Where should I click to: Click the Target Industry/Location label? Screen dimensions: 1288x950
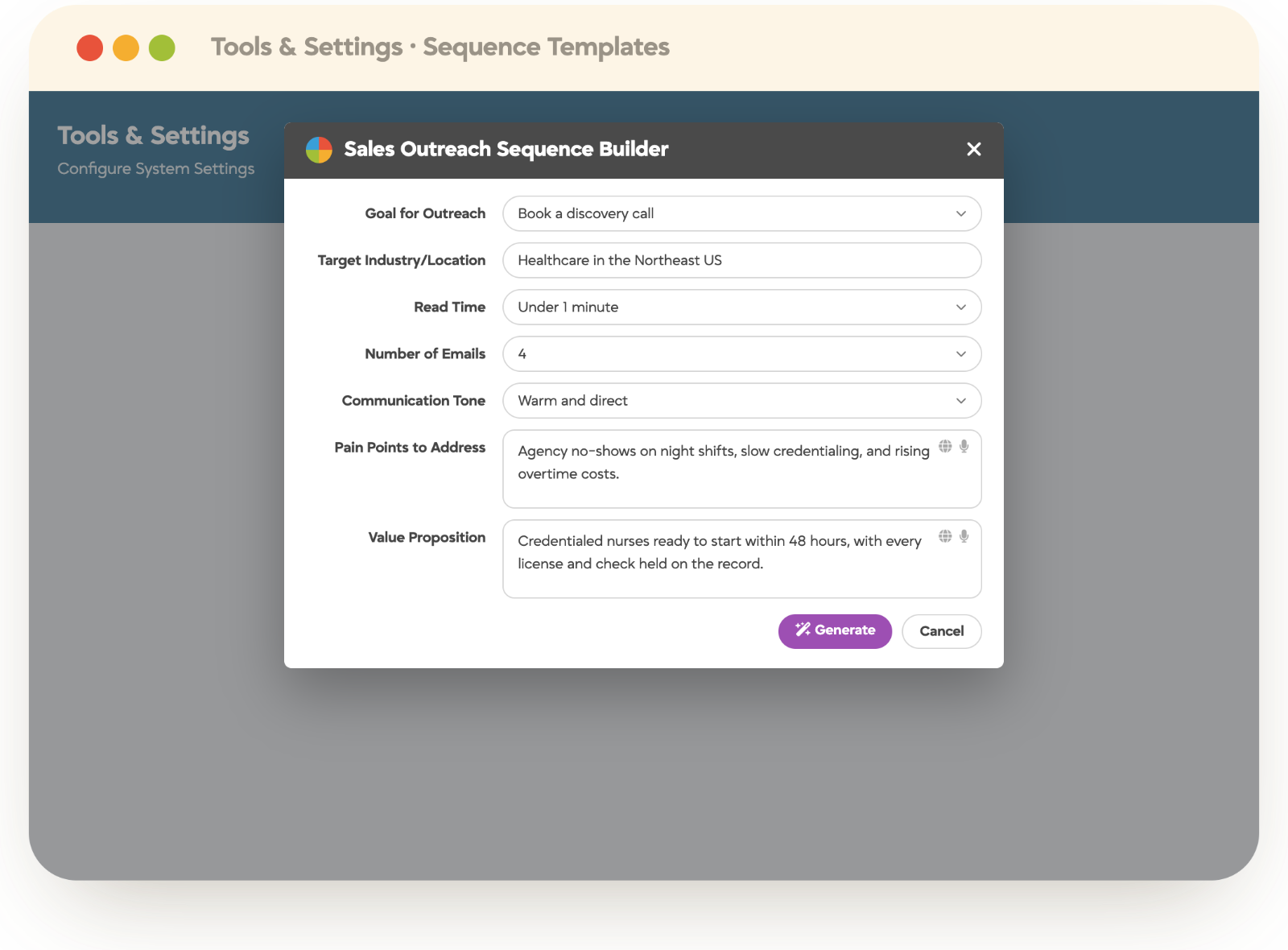tap(402, 260)
